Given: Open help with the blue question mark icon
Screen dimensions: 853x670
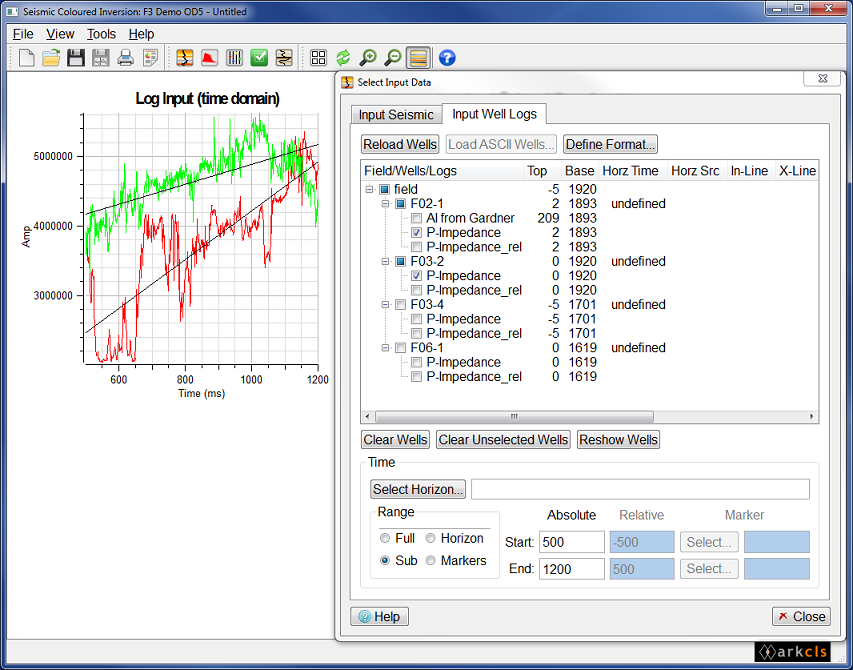Looking at the screenshot, I should [447, 58].
